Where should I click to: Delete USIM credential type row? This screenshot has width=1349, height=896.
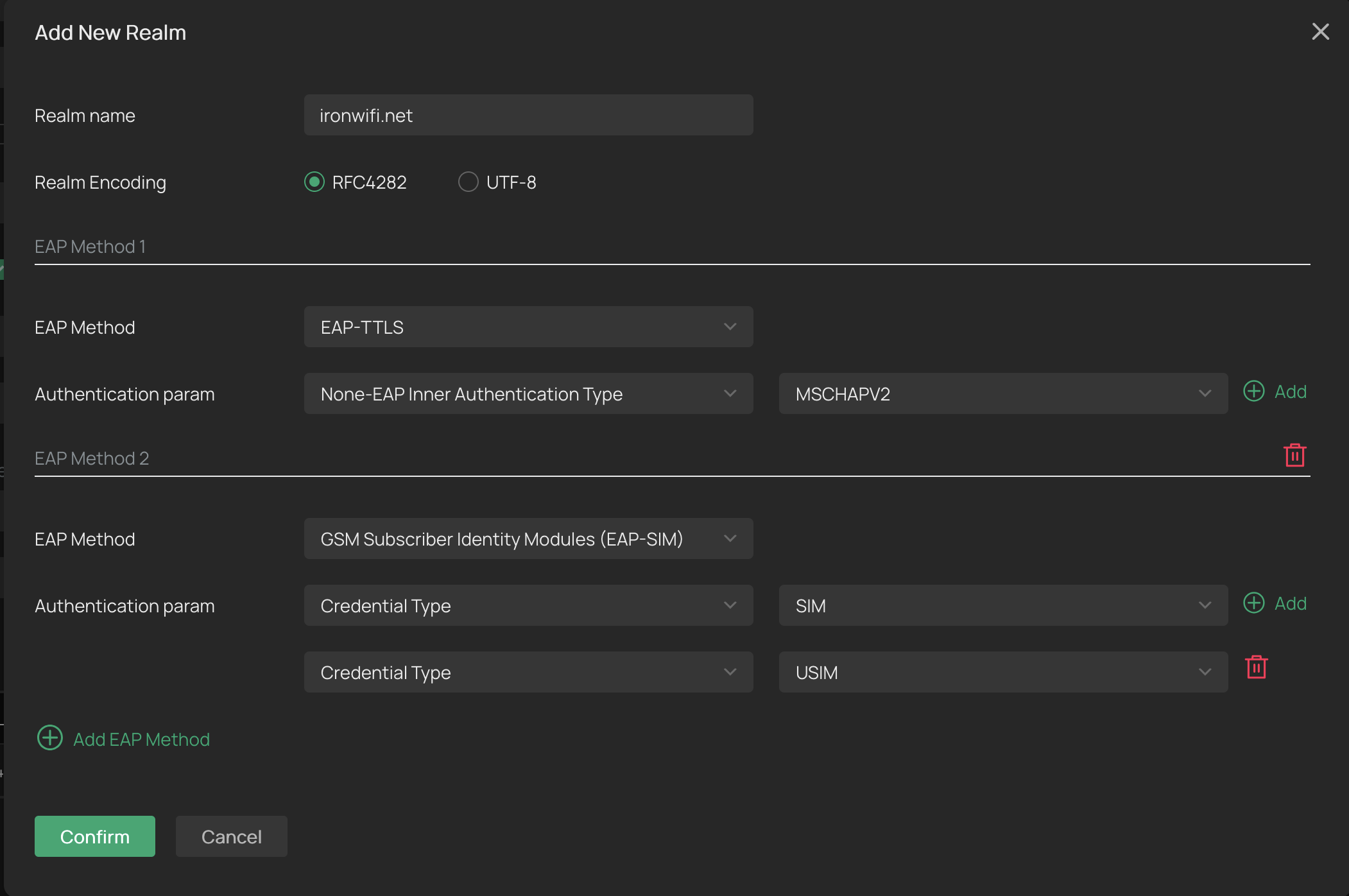[1256, 667]
